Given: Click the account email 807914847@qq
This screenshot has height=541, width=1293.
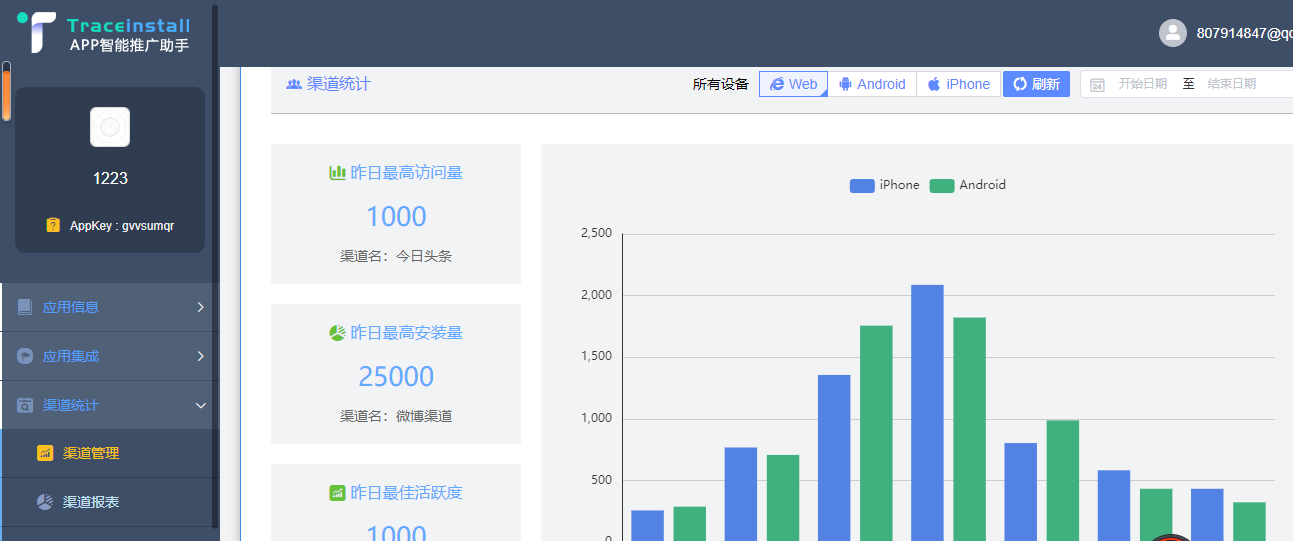Looking at the screenshot, I should [x=1244, y=33].
